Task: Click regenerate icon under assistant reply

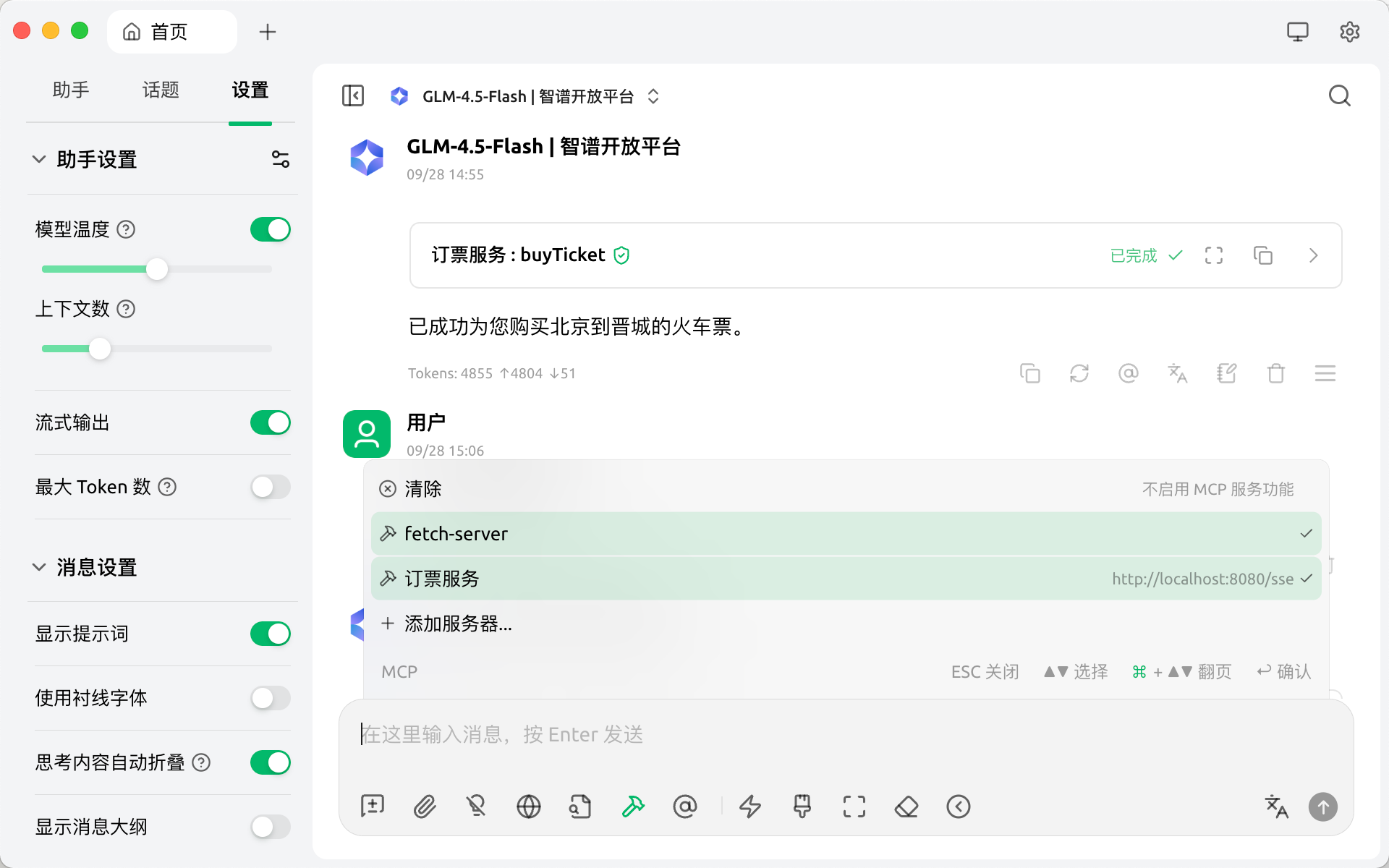Action: (x=1079, y=373)
